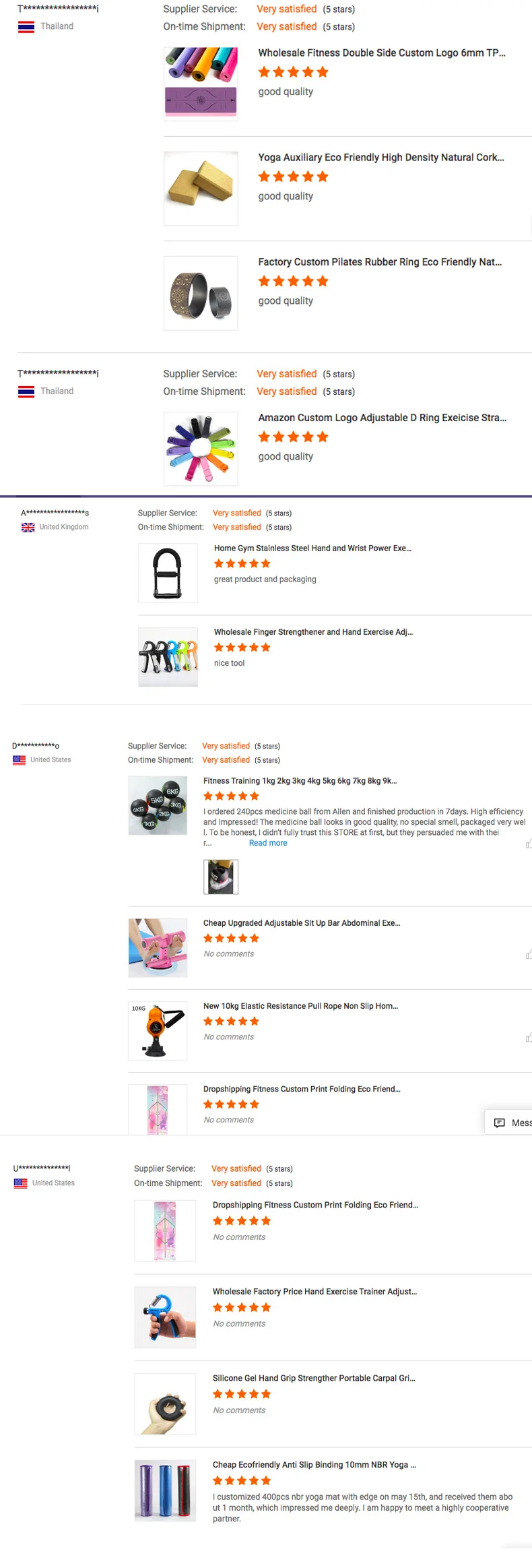
Task: Mark the Resistance Pull Rope review helpful
Action: coord(529,1038)
